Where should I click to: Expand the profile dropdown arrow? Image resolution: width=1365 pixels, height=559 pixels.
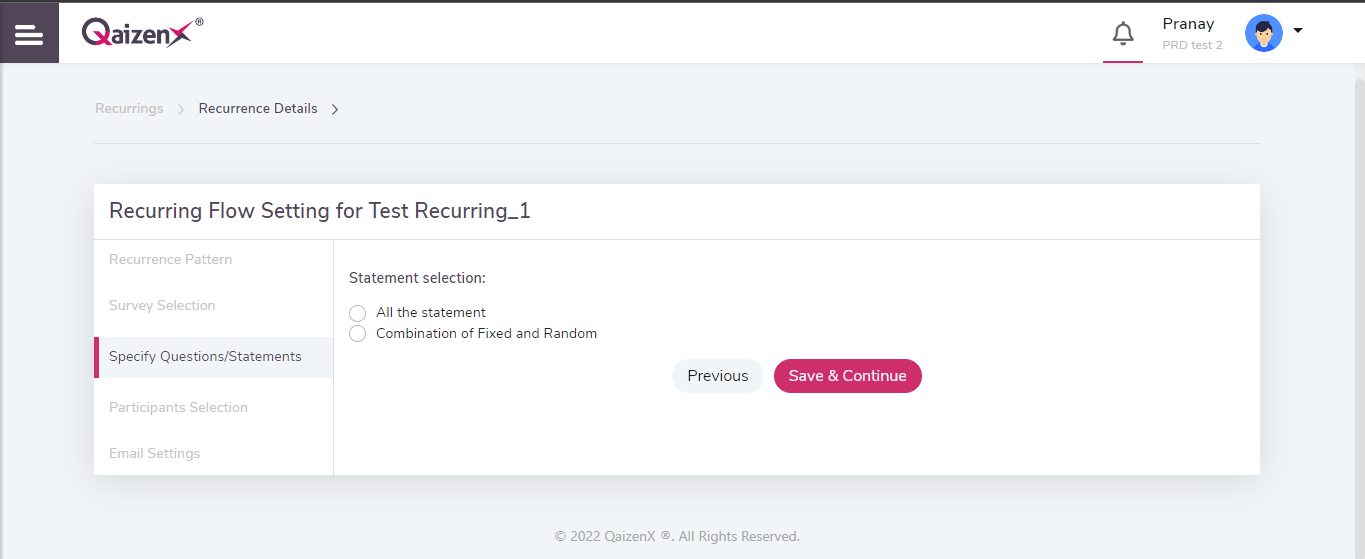(1298, 31)
